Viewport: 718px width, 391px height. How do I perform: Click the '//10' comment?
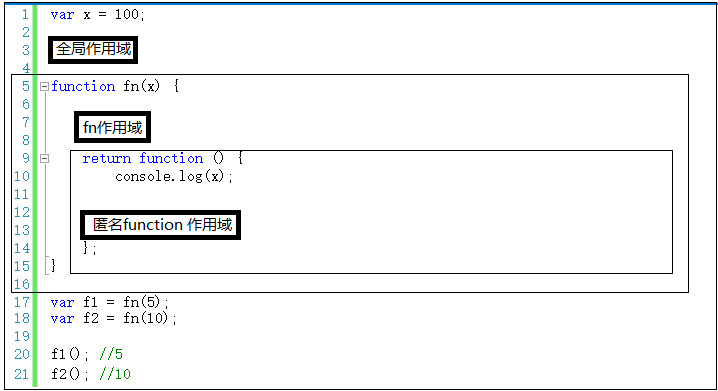point(115,374)
